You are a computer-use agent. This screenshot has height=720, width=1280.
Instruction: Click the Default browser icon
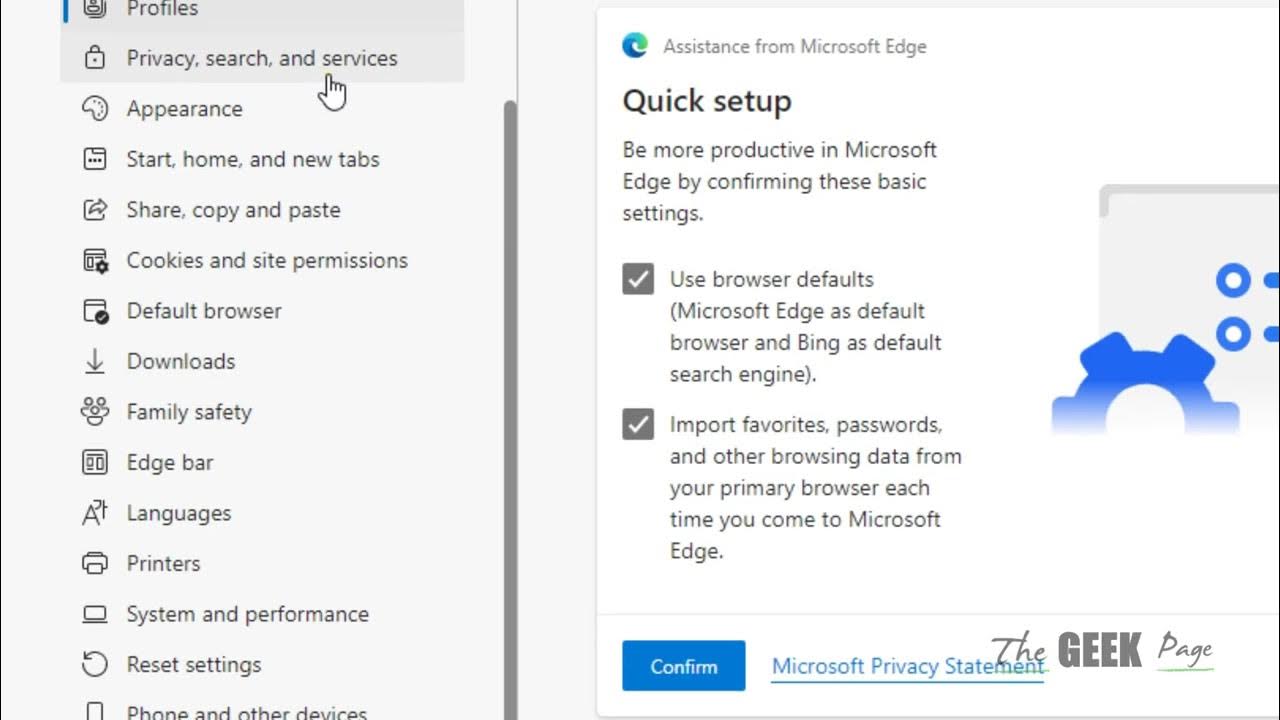[95, 311]
